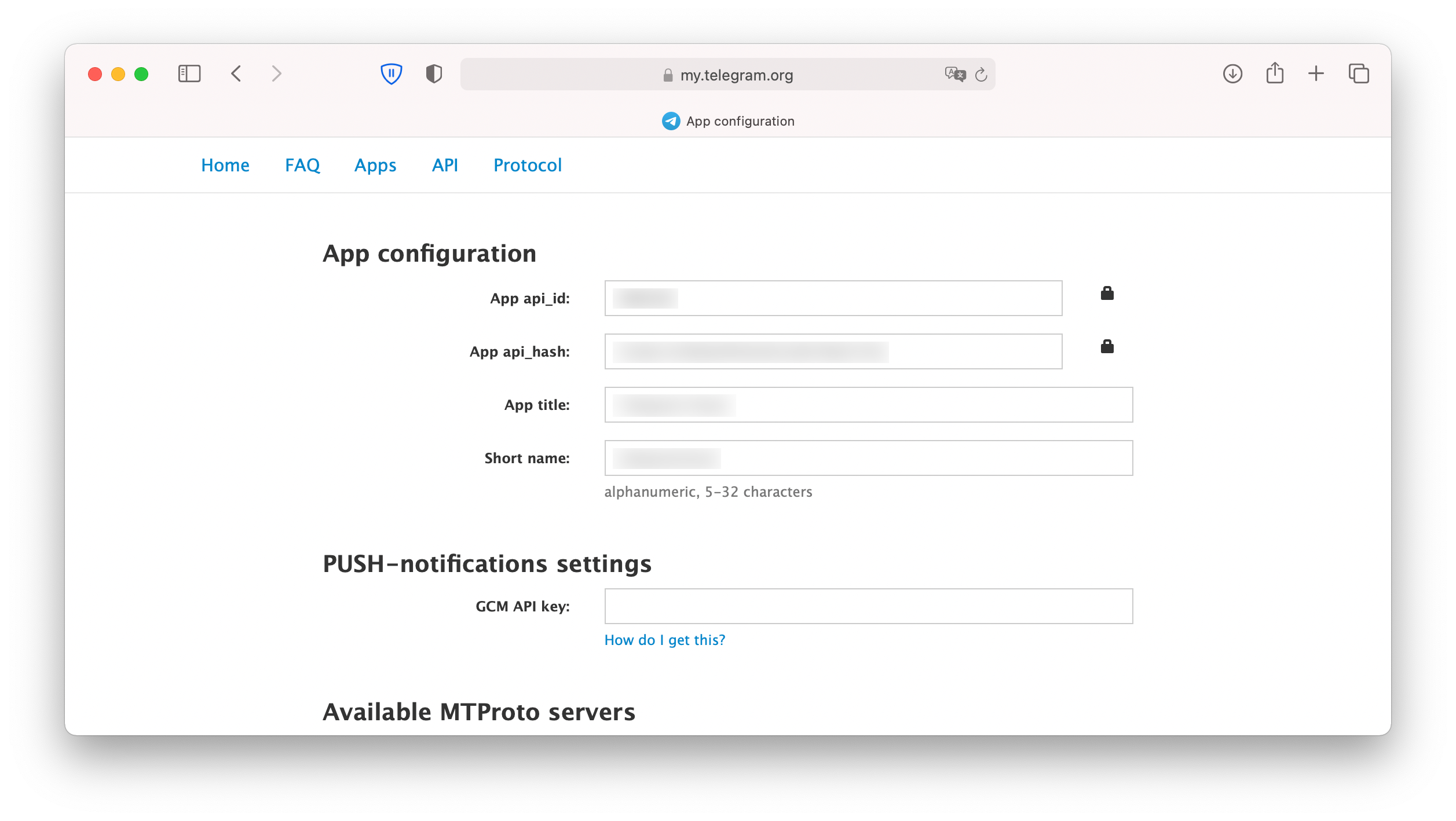Image resolution: width=1456 pixels, height=821 pixels.
Task: Click the Share icon in the toolbar
Action: pos(1274,74)
